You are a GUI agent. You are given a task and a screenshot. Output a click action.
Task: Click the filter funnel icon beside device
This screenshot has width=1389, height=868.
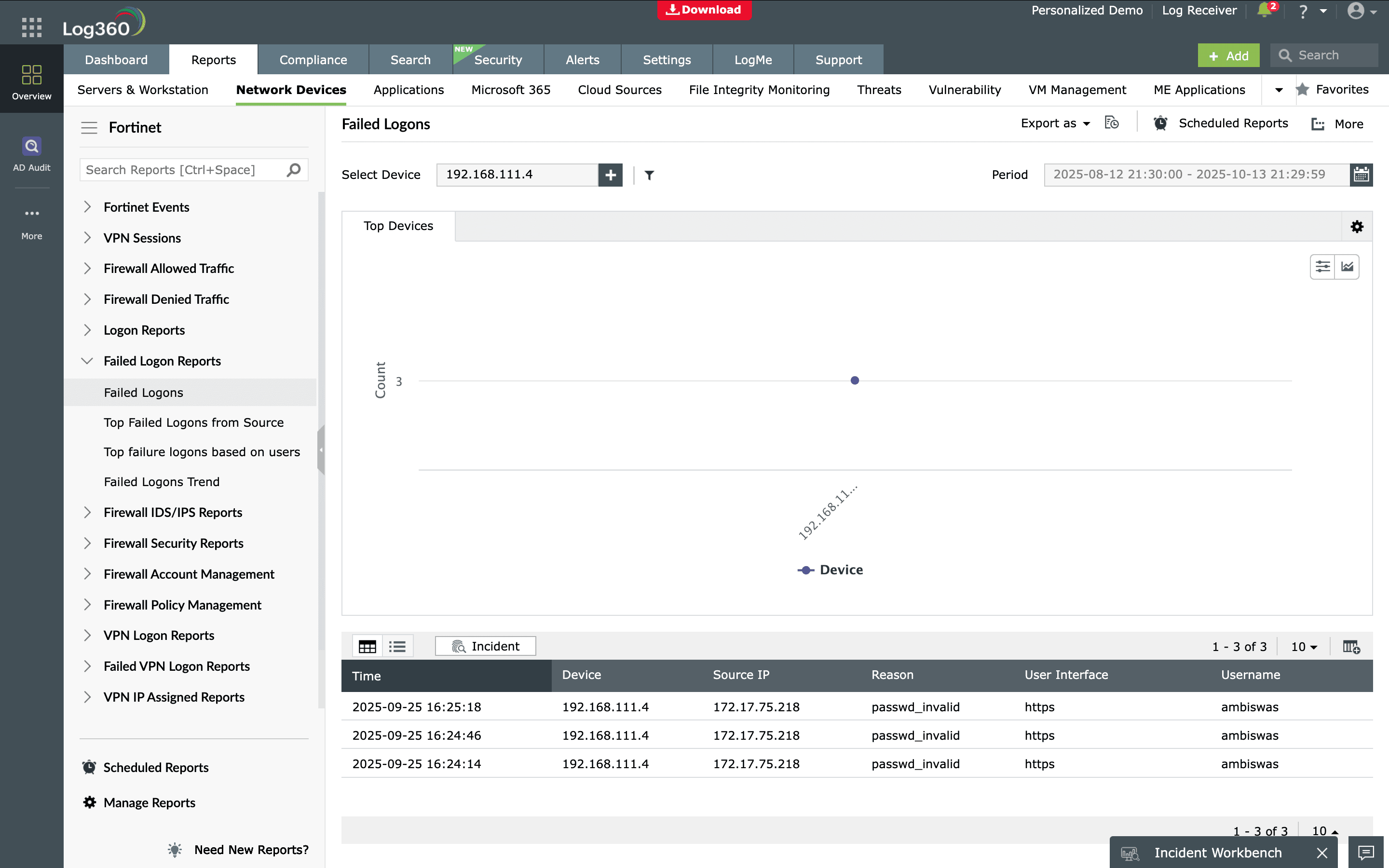(x=649, y=175)
